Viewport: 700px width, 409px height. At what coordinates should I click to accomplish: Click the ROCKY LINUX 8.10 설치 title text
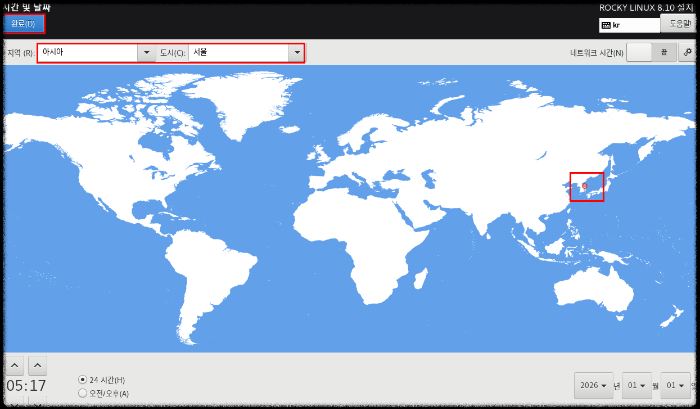(x=646, y=8)
